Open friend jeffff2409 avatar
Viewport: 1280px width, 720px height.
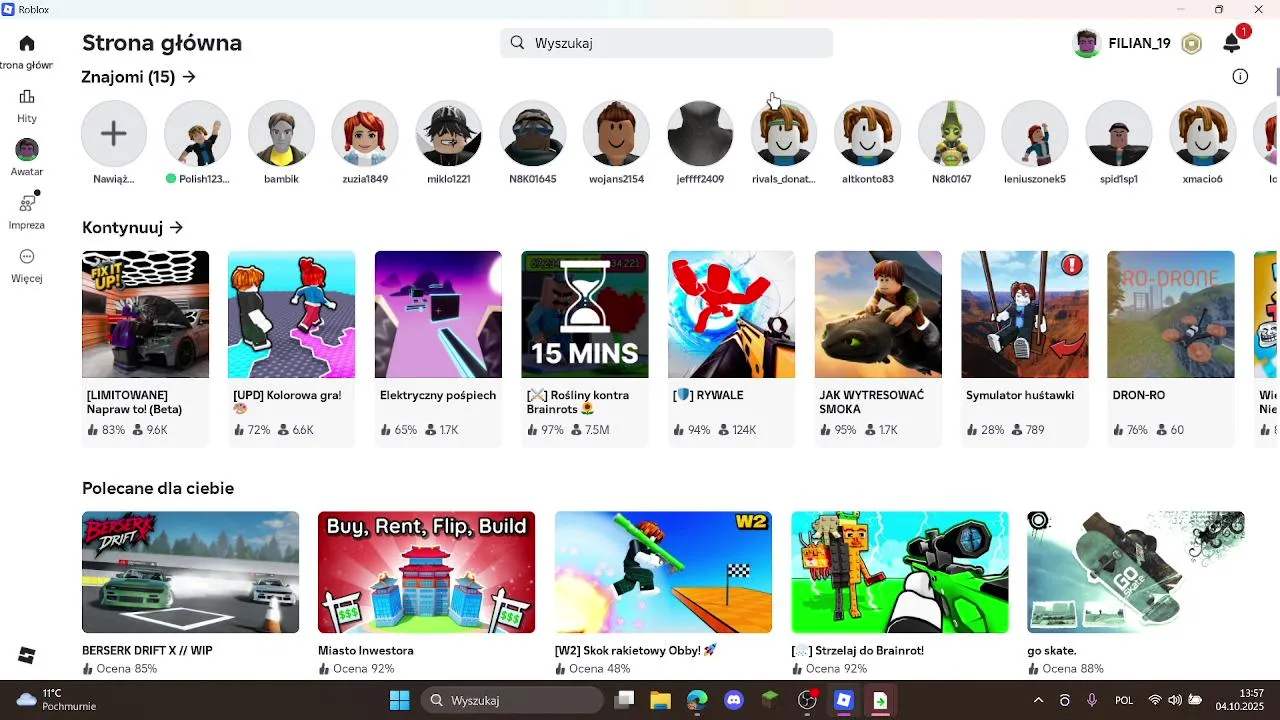click(x=700, y=133)
